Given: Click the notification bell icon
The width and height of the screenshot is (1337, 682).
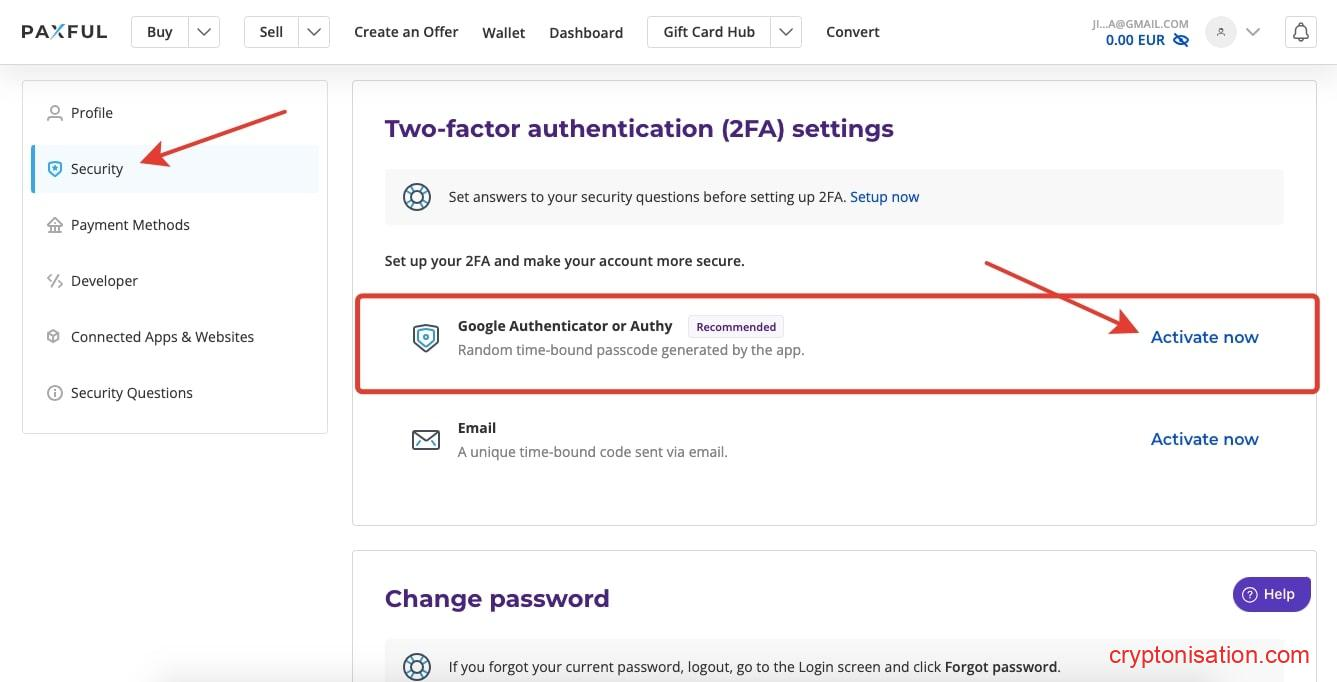Looking at the screenshot, I should (1300, 32).
